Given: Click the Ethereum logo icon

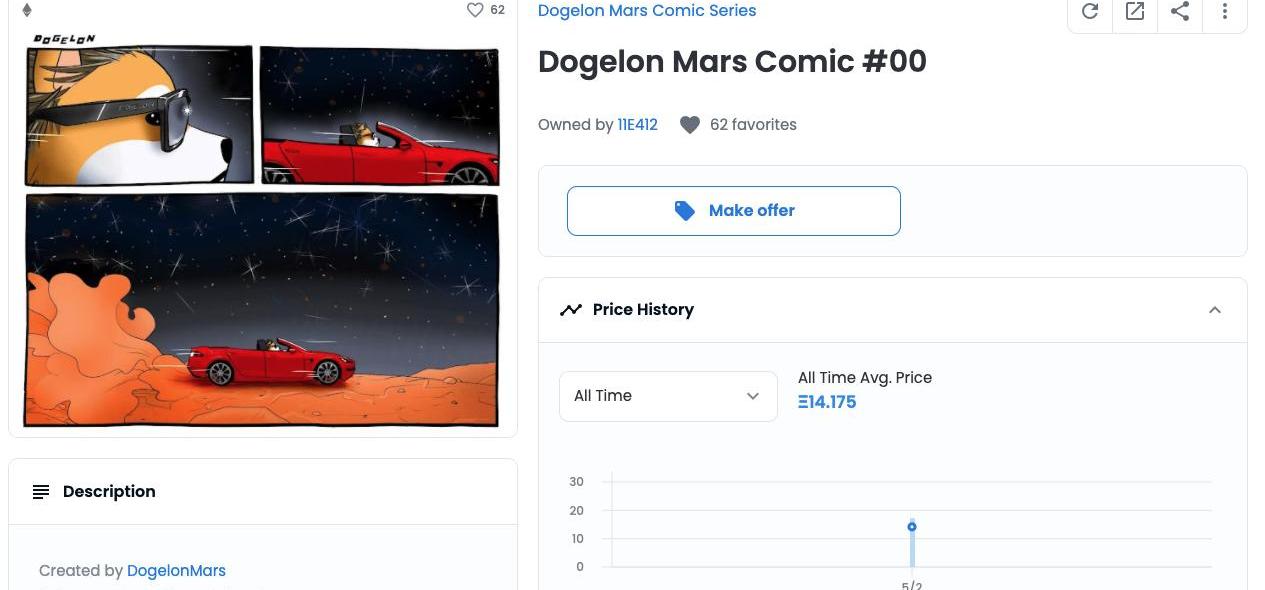Looking at the screenshot, I should point(27,10).
